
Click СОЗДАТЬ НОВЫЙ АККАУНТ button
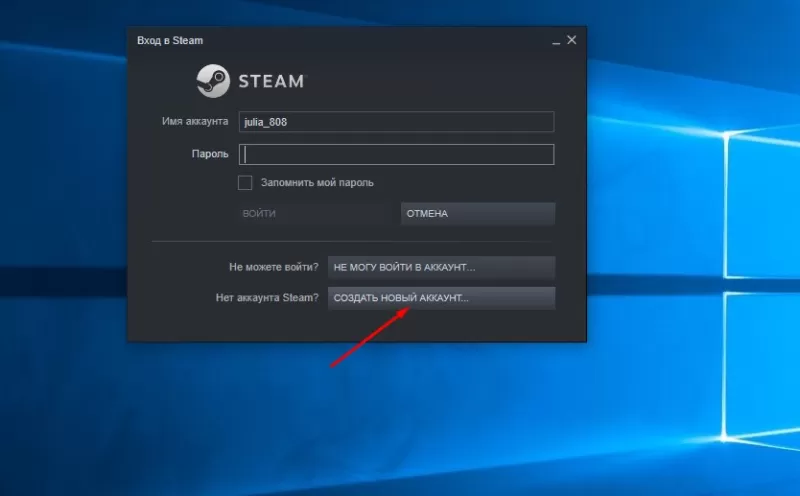[x=441, y=298]
